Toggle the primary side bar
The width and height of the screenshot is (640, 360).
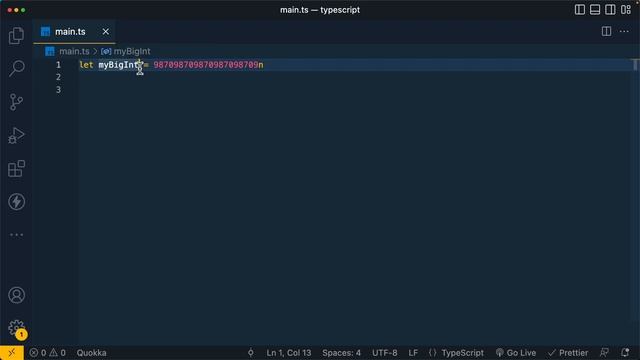click(x=580, y=10)
